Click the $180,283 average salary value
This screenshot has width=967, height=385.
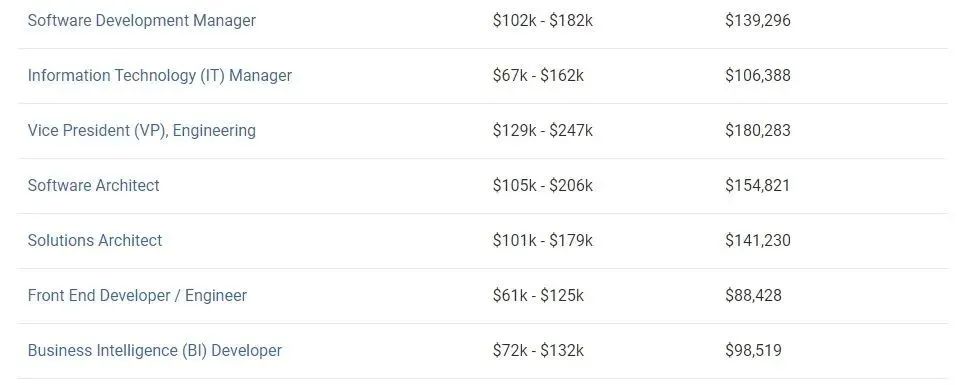(x=757, y=130)
